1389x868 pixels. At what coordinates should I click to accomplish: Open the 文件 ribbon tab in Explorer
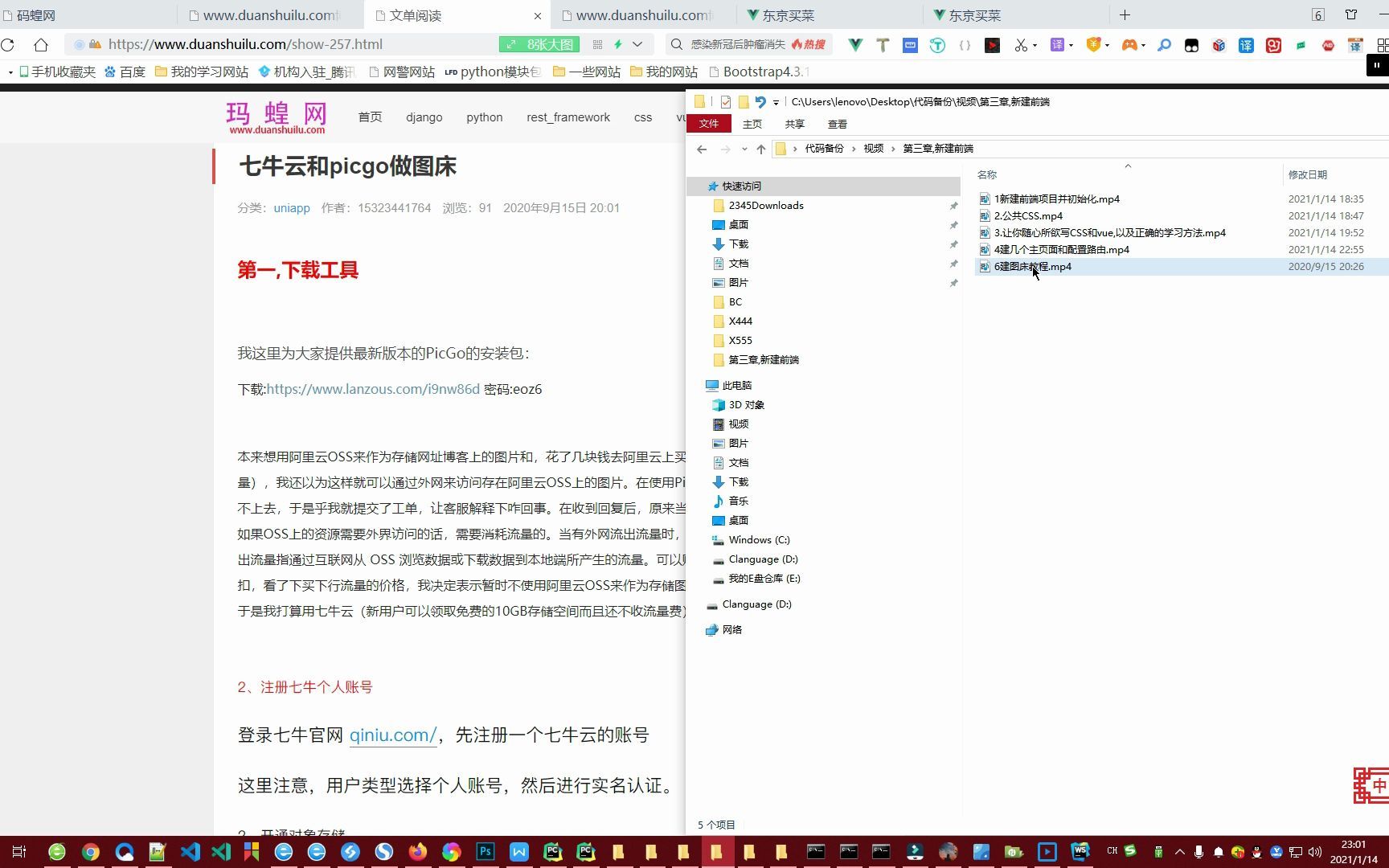(x=709, y=124)
